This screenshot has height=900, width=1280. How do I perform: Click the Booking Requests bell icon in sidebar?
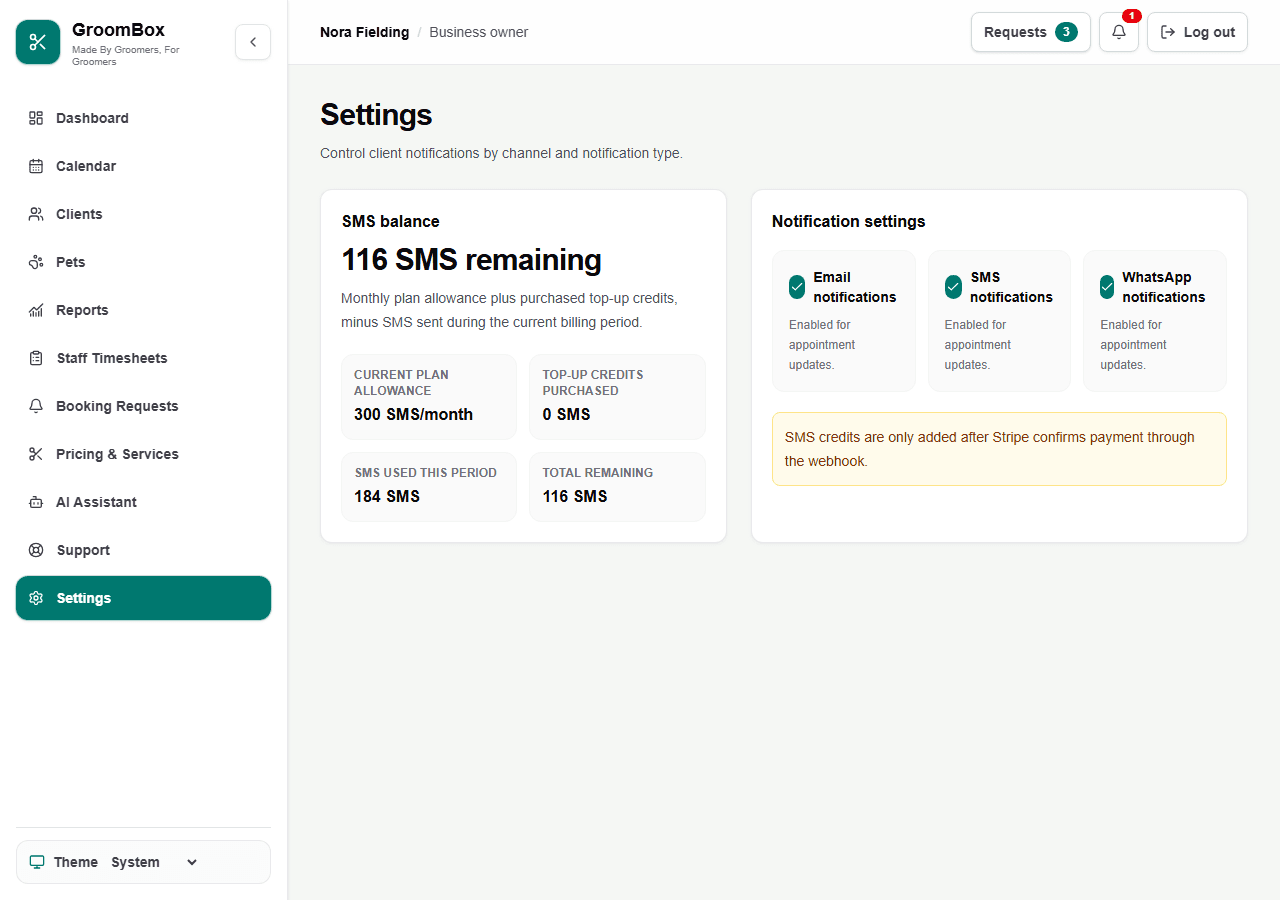(36, 406)
